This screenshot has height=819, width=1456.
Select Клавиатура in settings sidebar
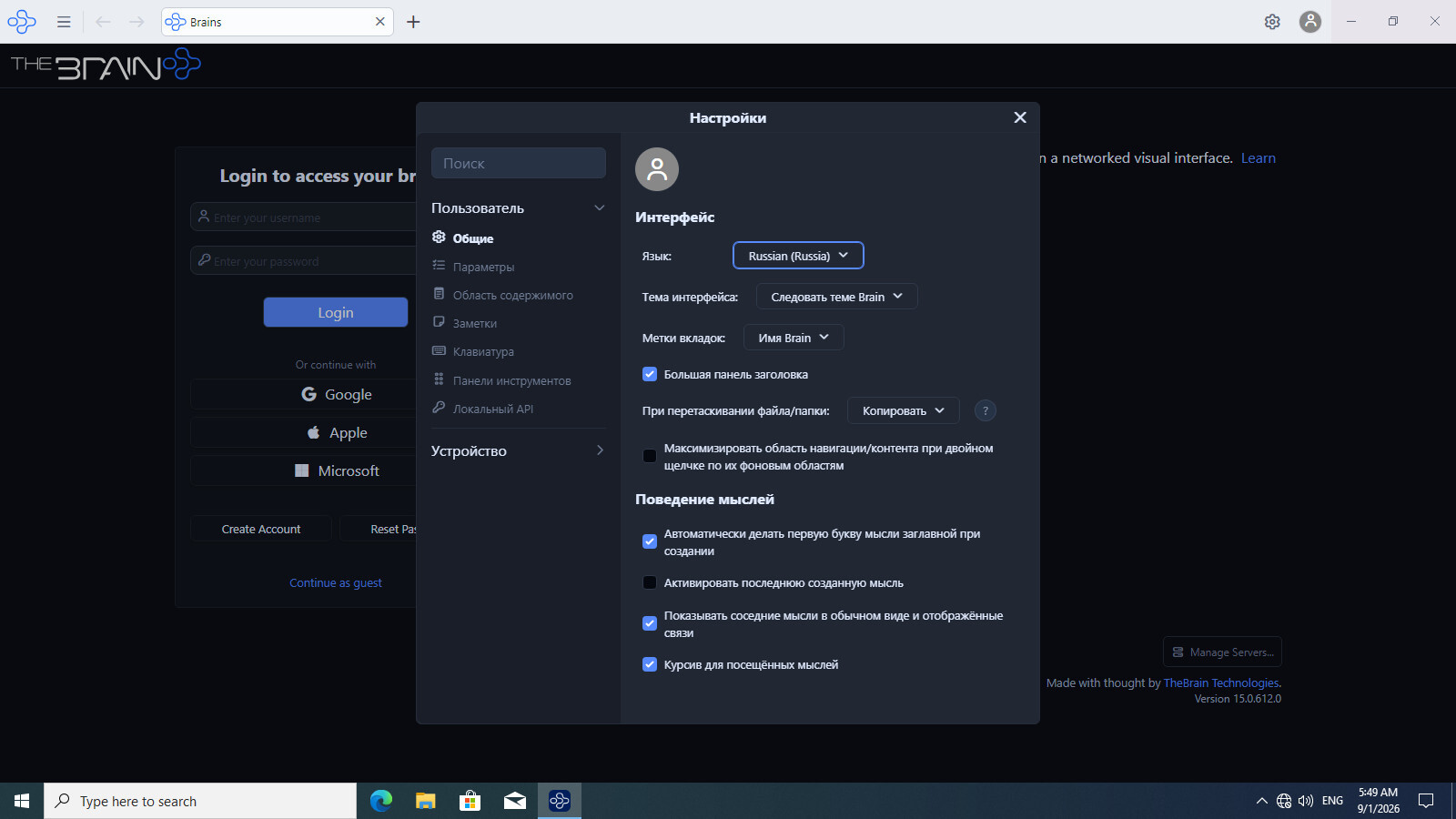(x=483, y=352)
